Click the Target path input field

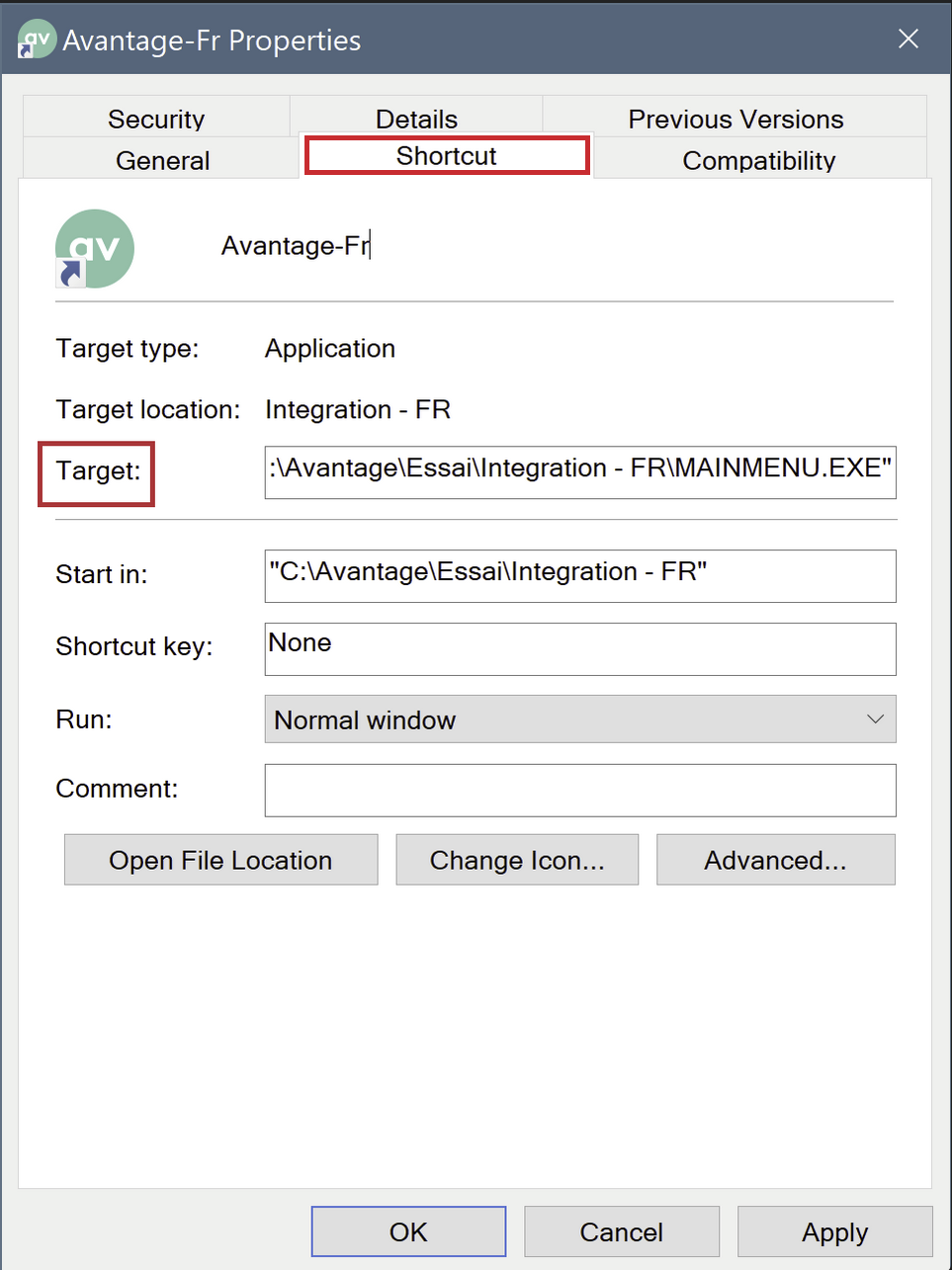(580, 472)
